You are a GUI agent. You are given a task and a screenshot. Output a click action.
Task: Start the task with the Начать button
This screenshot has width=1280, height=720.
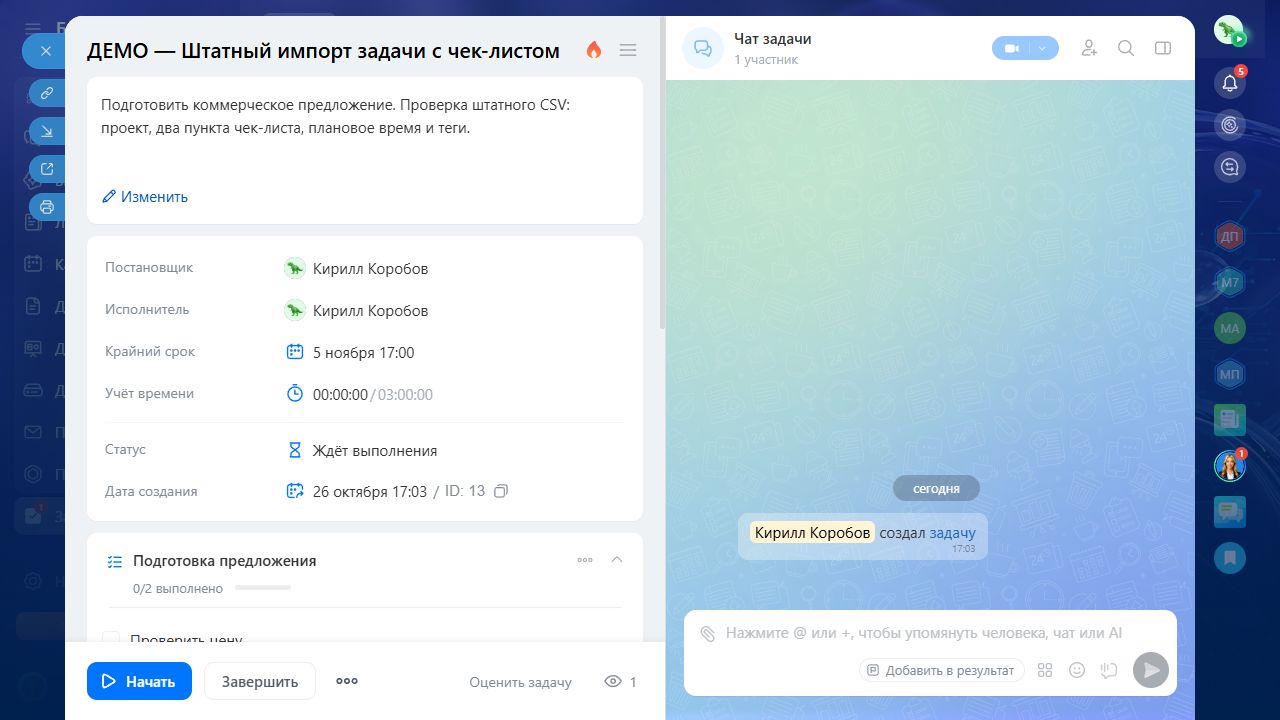(x=139, y=681)
